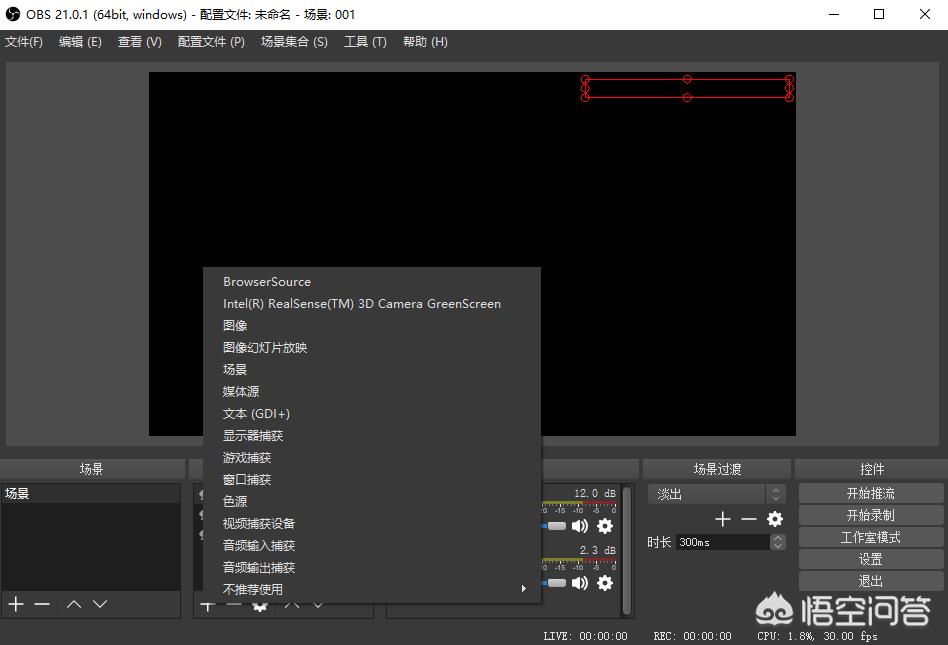This screenshot has height=645, width=948.
Task: Click the volume slider of the 2.3 dB channel
Action: click(x=554, y=583)
